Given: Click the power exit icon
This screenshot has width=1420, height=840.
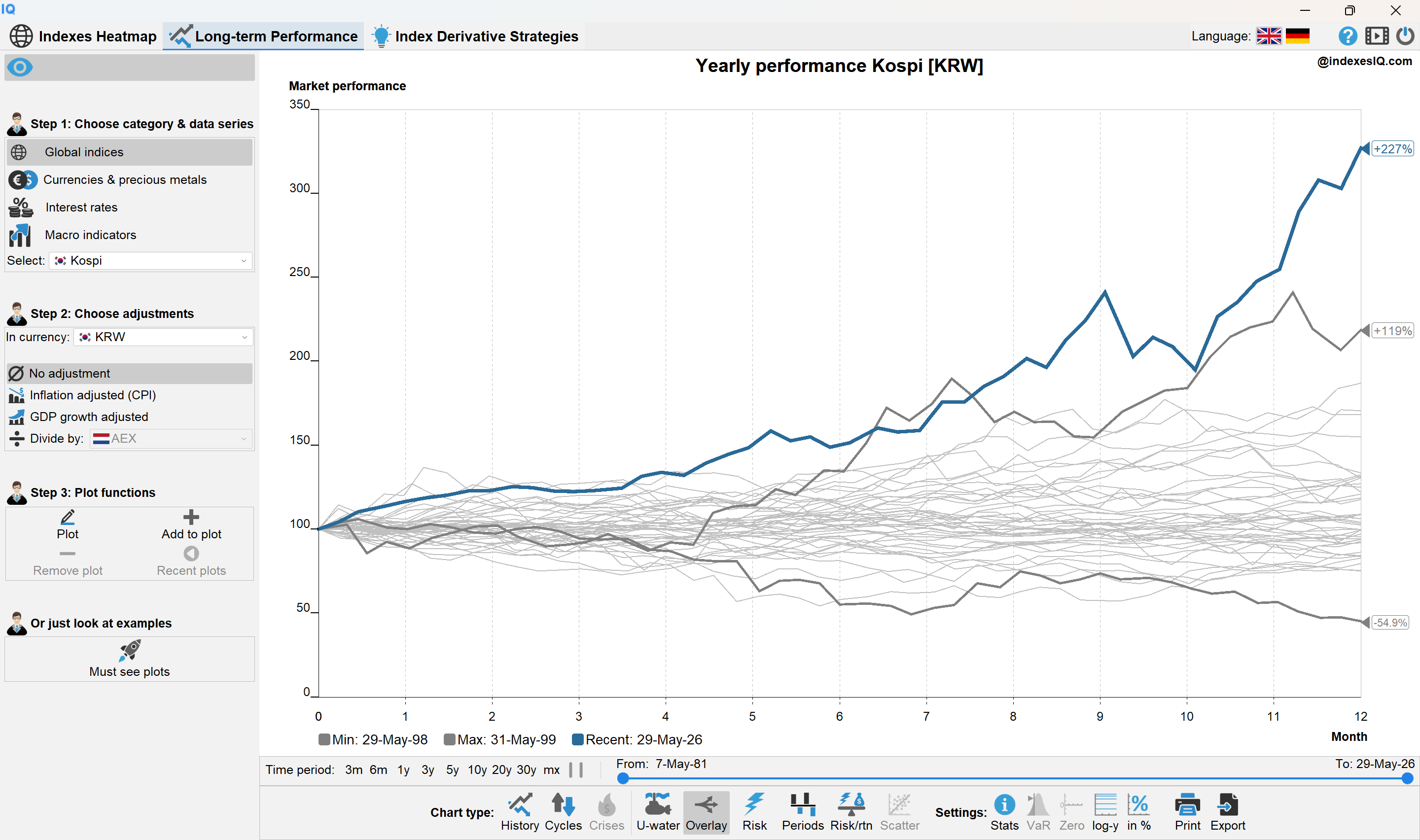Looking at the screenshot, I should pyautogui.click(x=1405, y=36).
